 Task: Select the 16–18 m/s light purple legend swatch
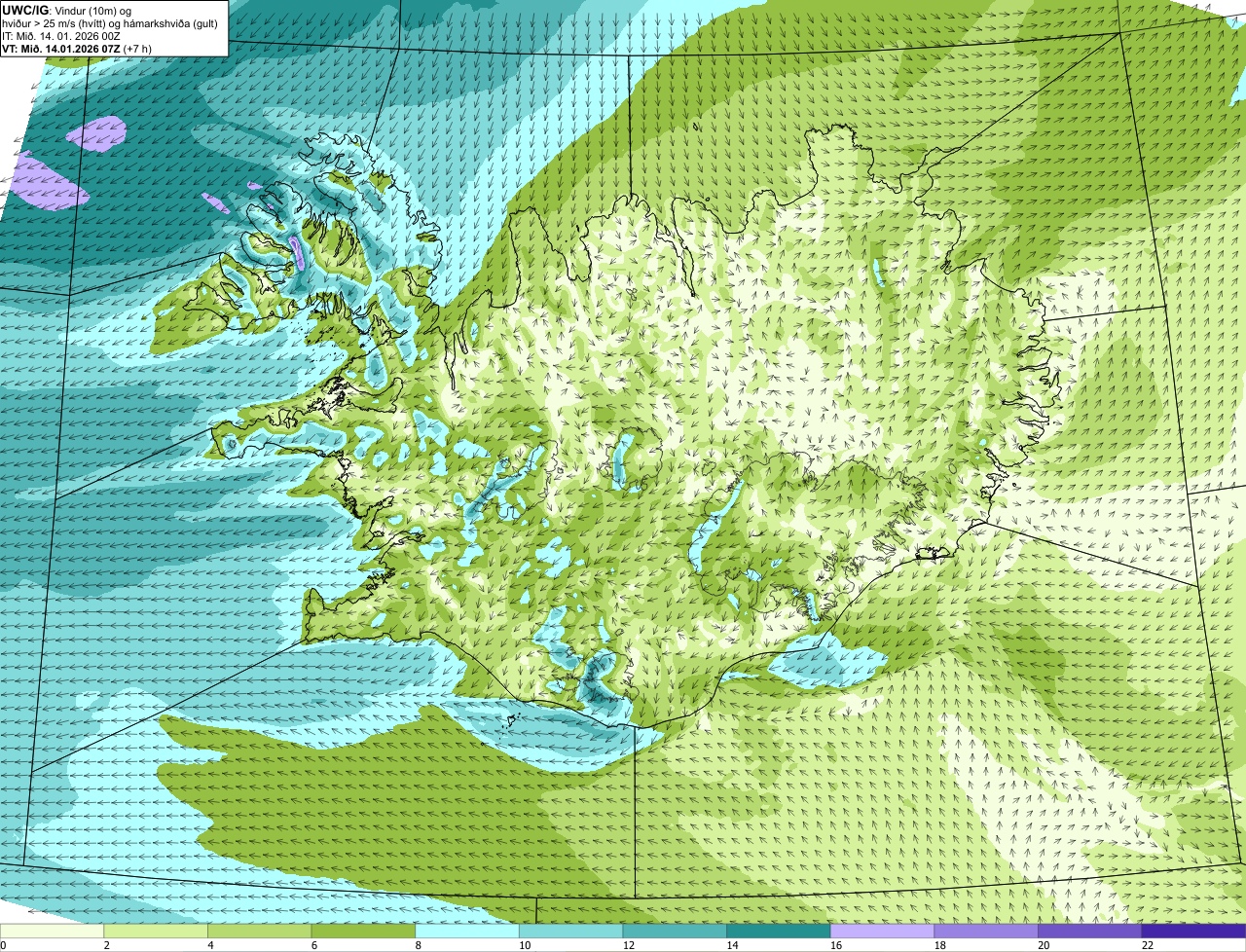coord(882,932)
